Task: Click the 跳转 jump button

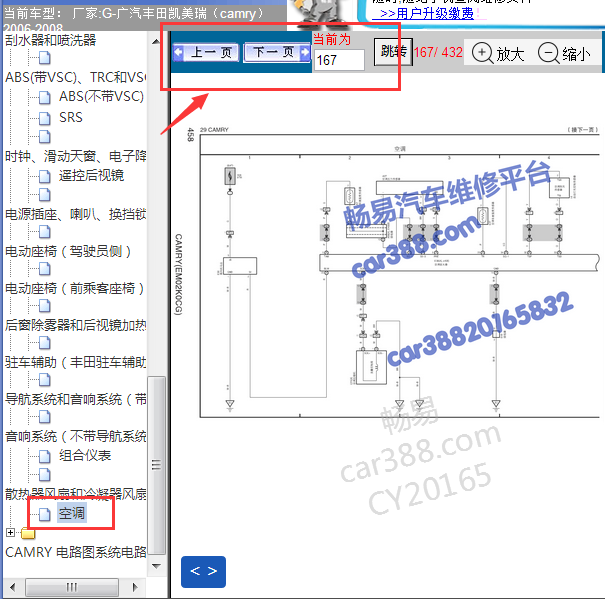Action: point(393,52)
